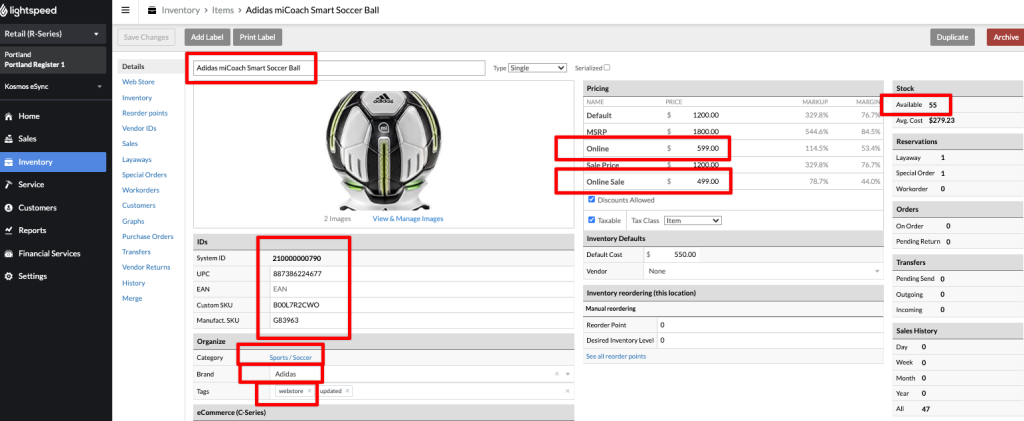This screenshot has height=421, width=1024.
Task: Click the EAN input field
Action: 421,288
